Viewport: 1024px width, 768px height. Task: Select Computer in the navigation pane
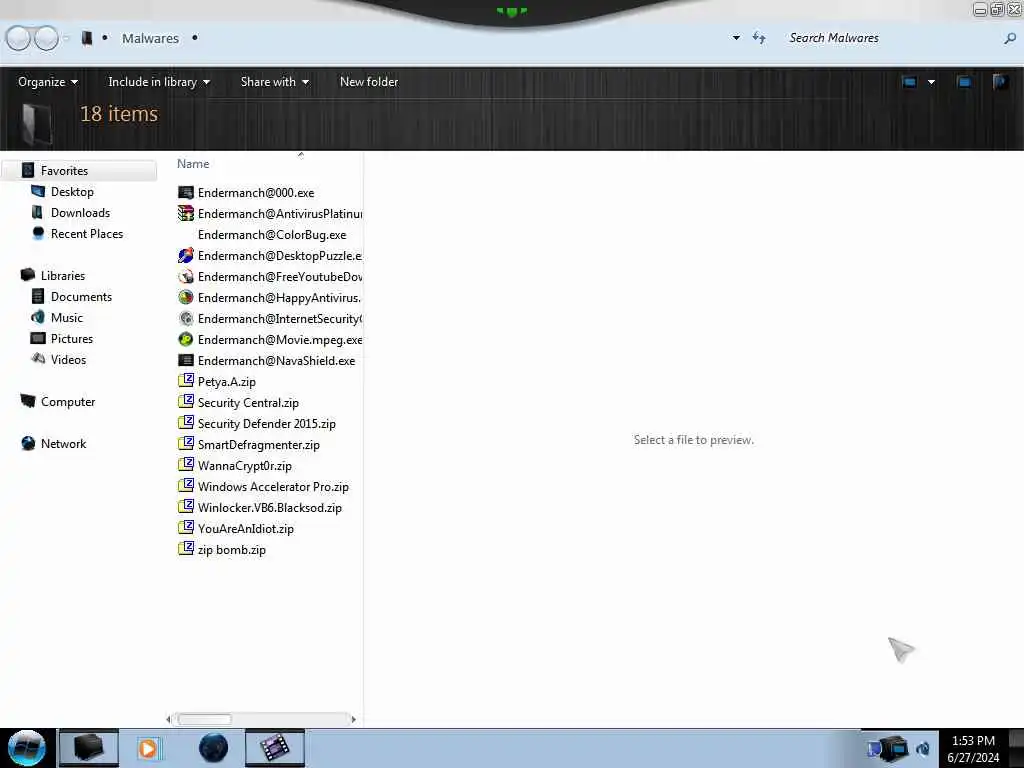pos(68,402)
